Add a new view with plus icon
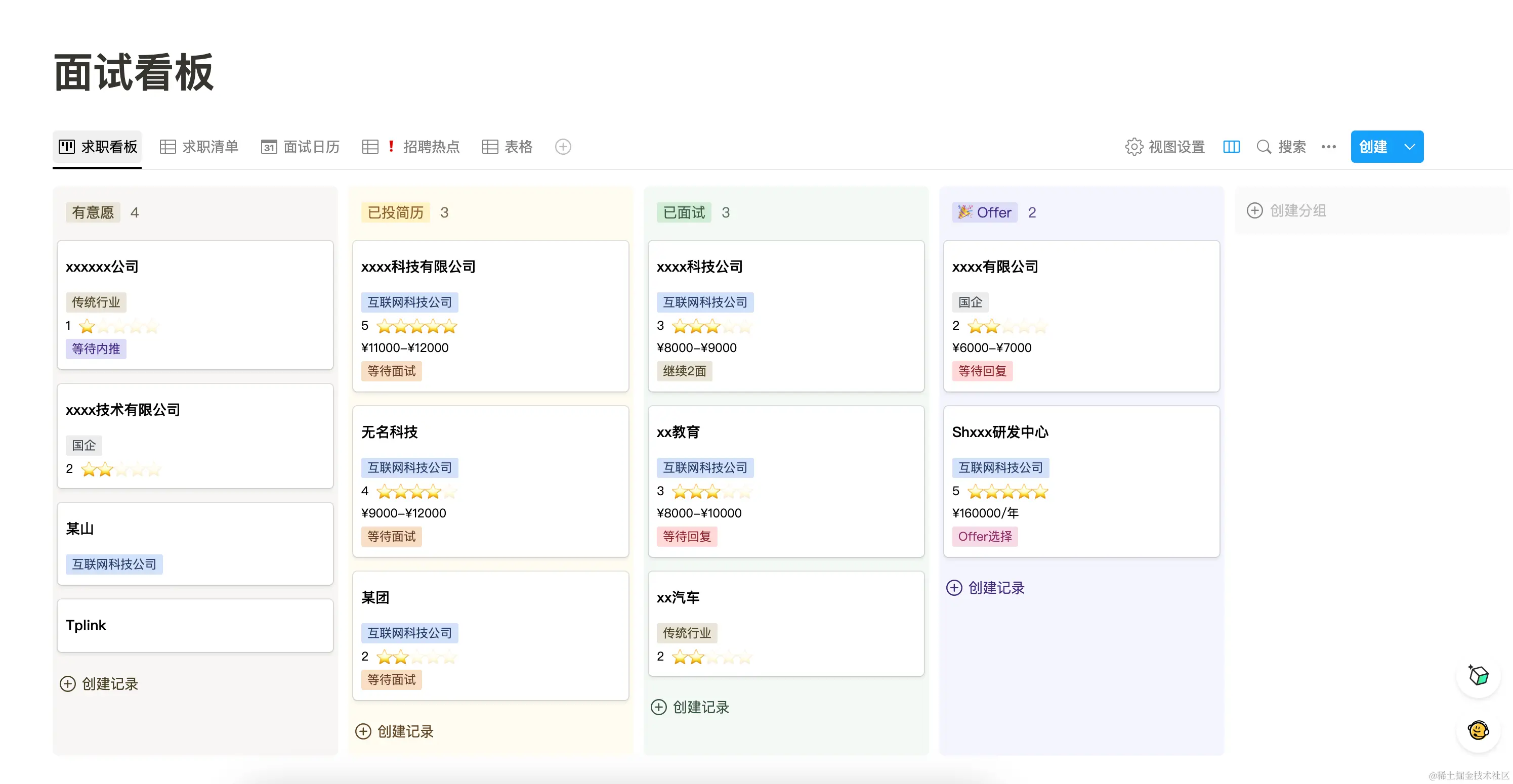 tap(563, 147)
